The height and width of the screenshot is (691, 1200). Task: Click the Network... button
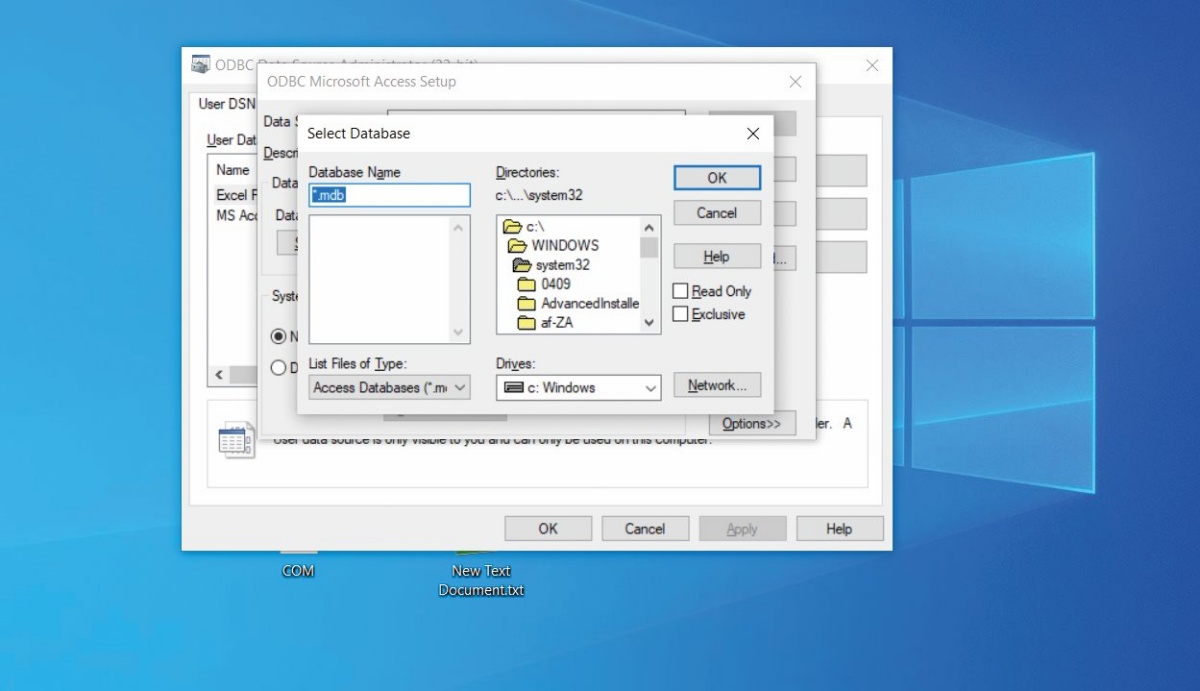[717, 386]
